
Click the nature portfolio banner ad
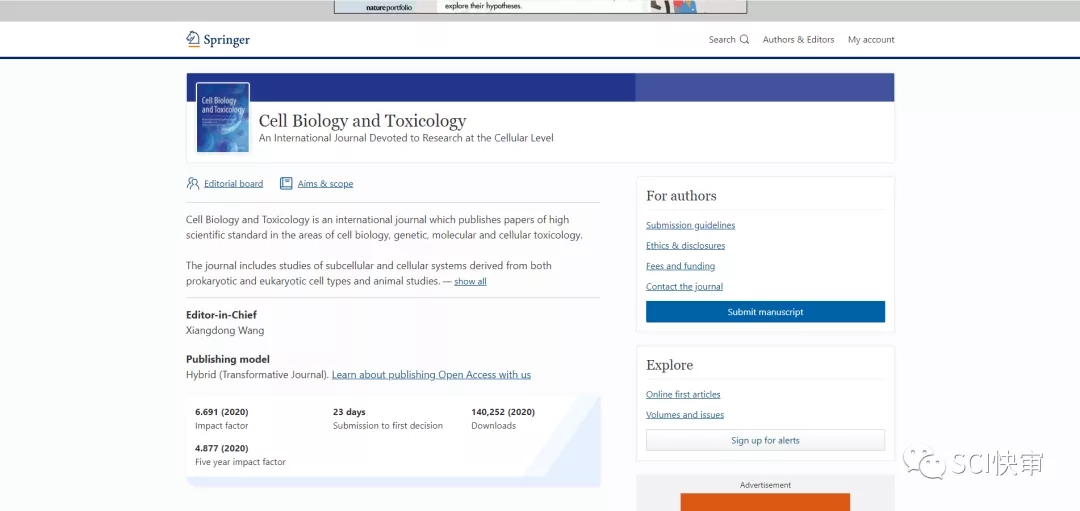(x=540, y=6)
